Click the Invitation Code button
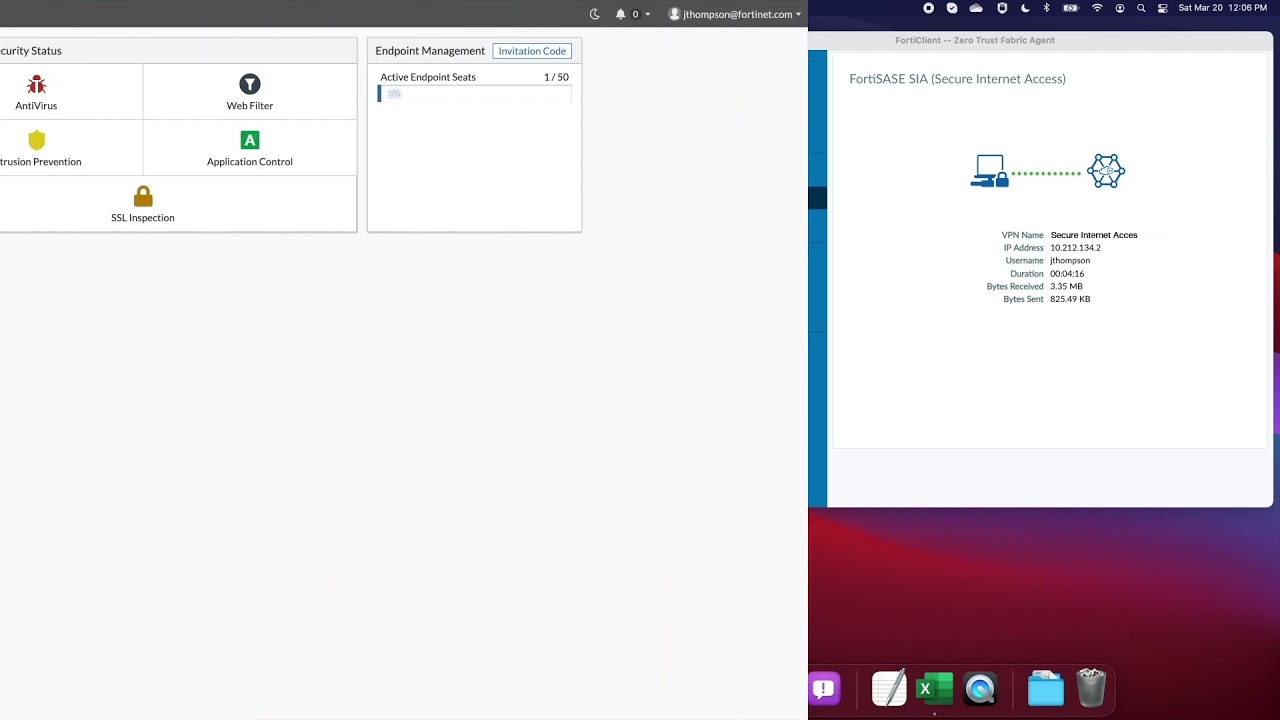Viewport: 1280px width, 720px height. (x=532, y=51)
